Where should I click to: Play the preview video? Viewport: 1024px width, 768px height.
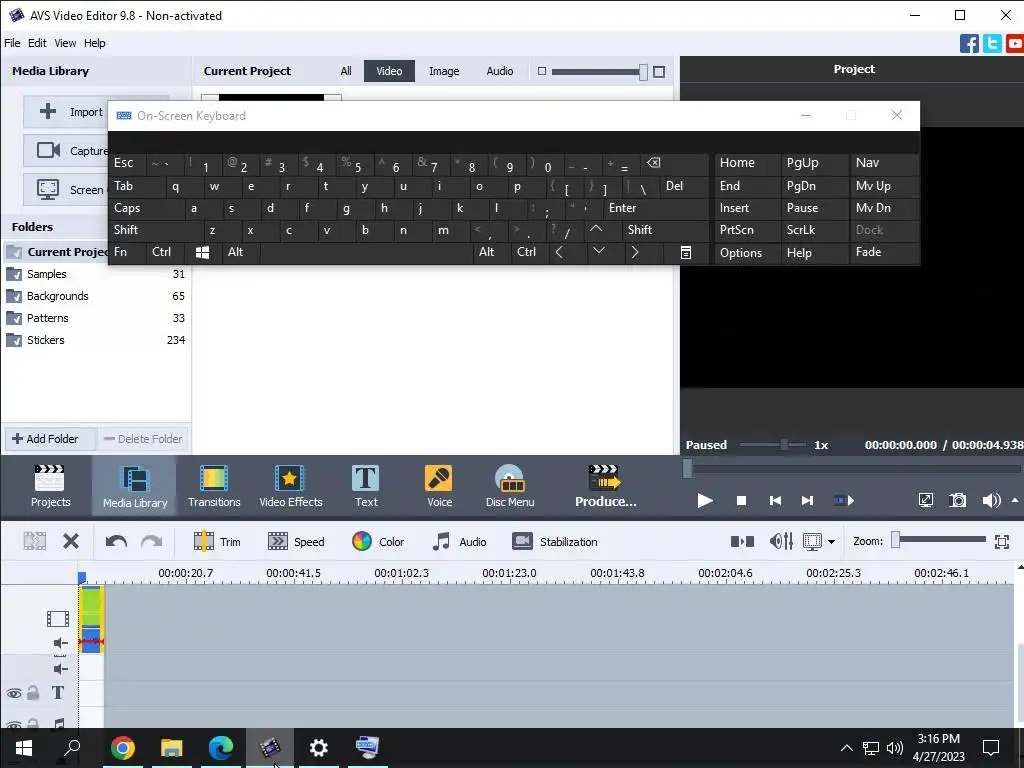click(705, 500)
